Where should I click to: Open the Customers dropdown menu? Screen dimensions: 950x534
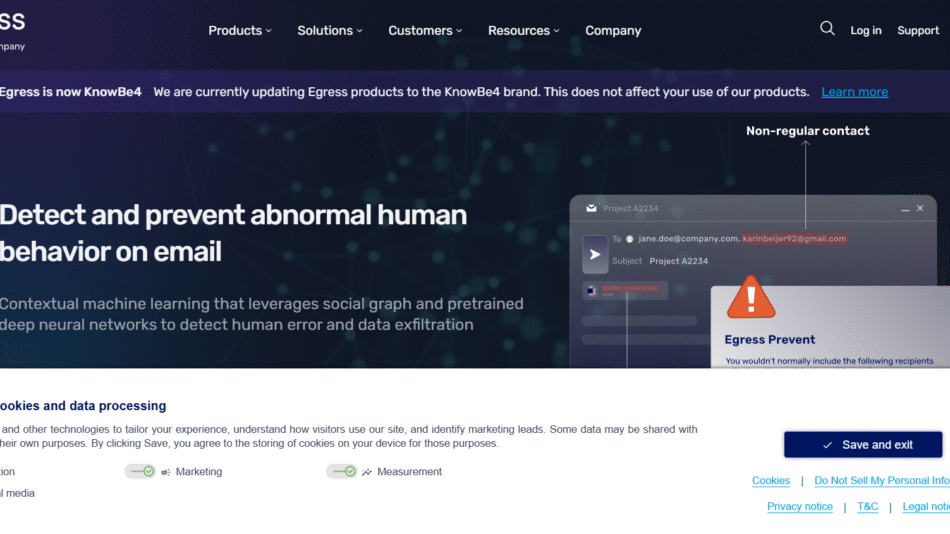[x=425, y=31]
